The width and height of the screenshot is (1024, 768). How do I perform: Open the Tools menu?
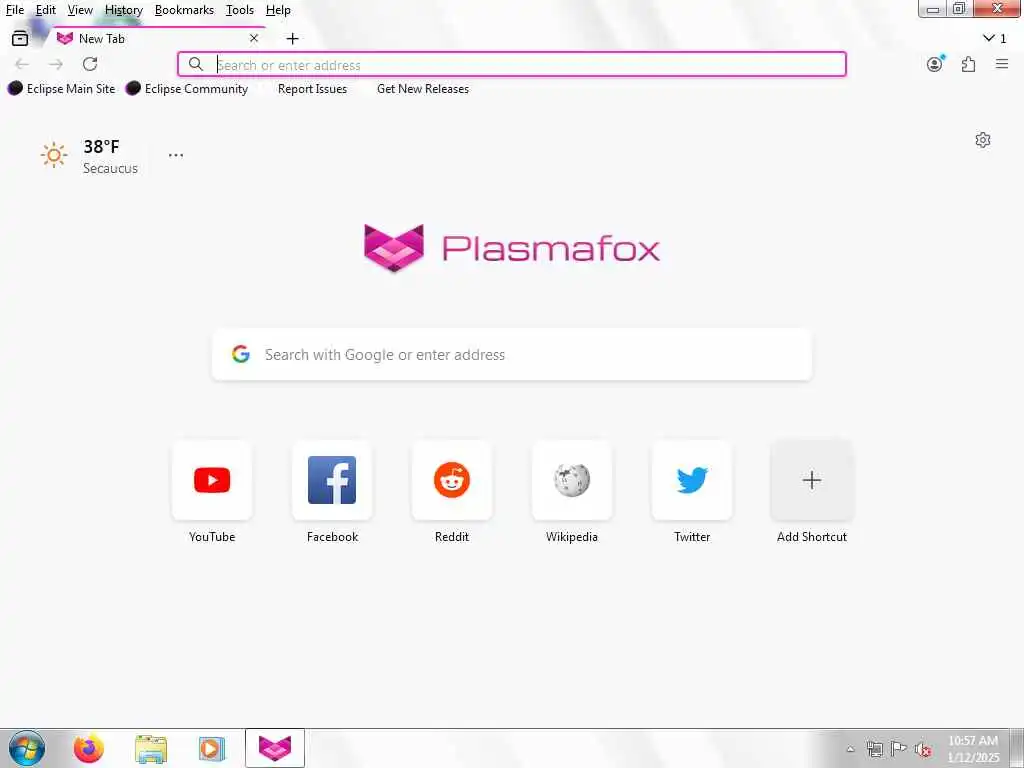[240, 10]
